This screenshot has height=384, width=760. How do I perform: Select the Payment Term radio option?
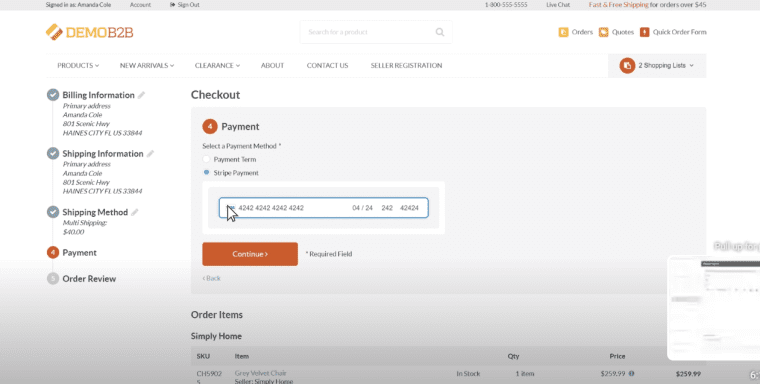(206, 159)
